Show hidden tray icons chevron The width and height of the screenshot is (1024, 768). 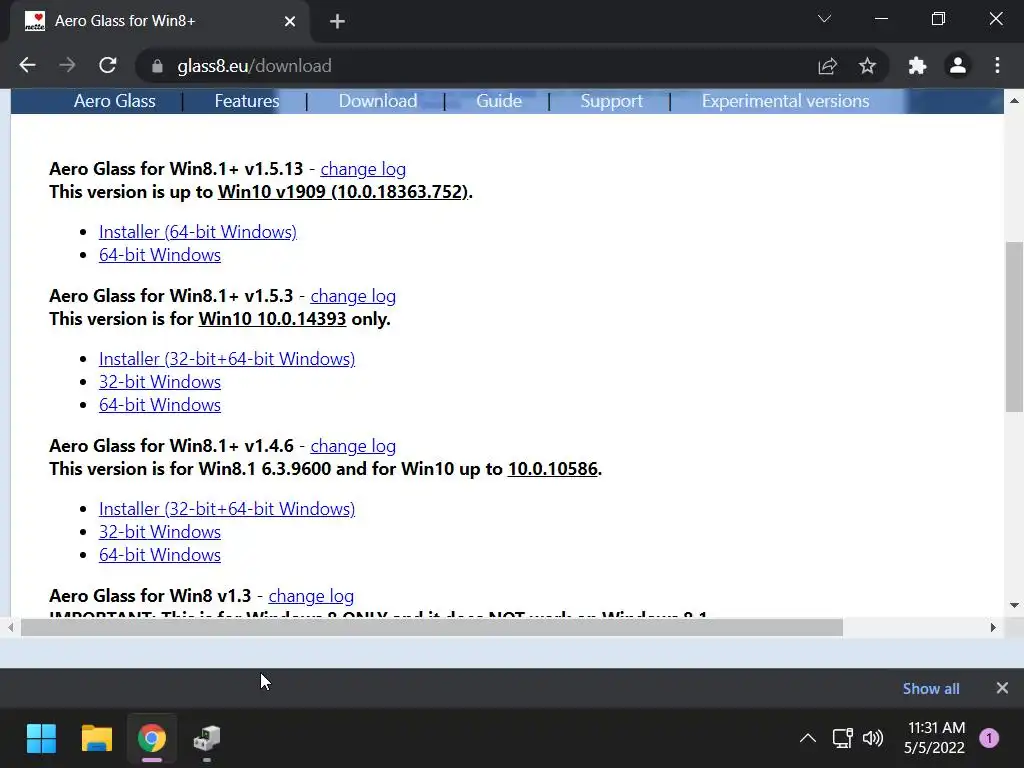point(808,739)
